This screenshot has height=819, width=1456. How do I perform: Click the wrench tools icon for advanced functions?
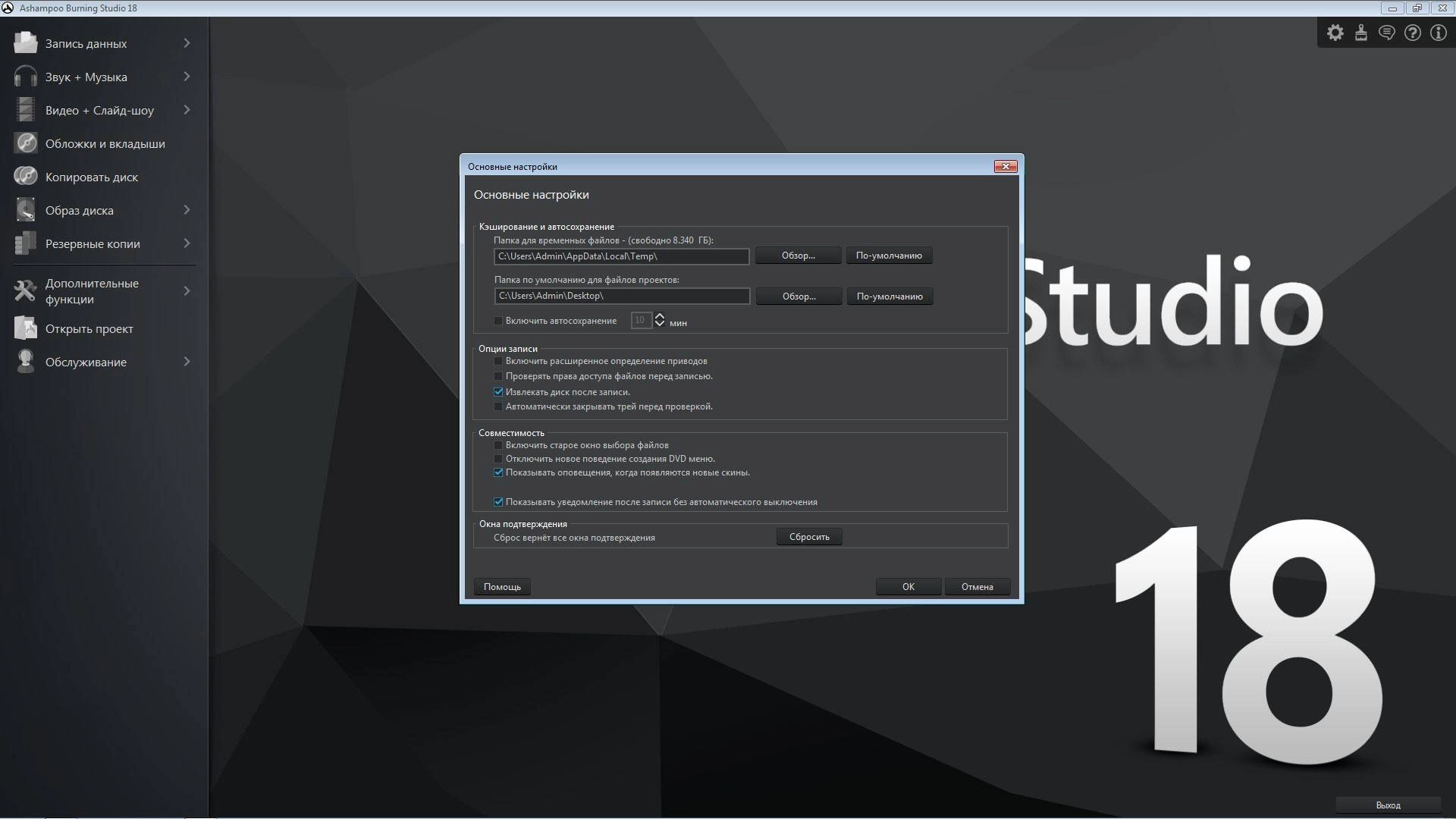point(25,290)
